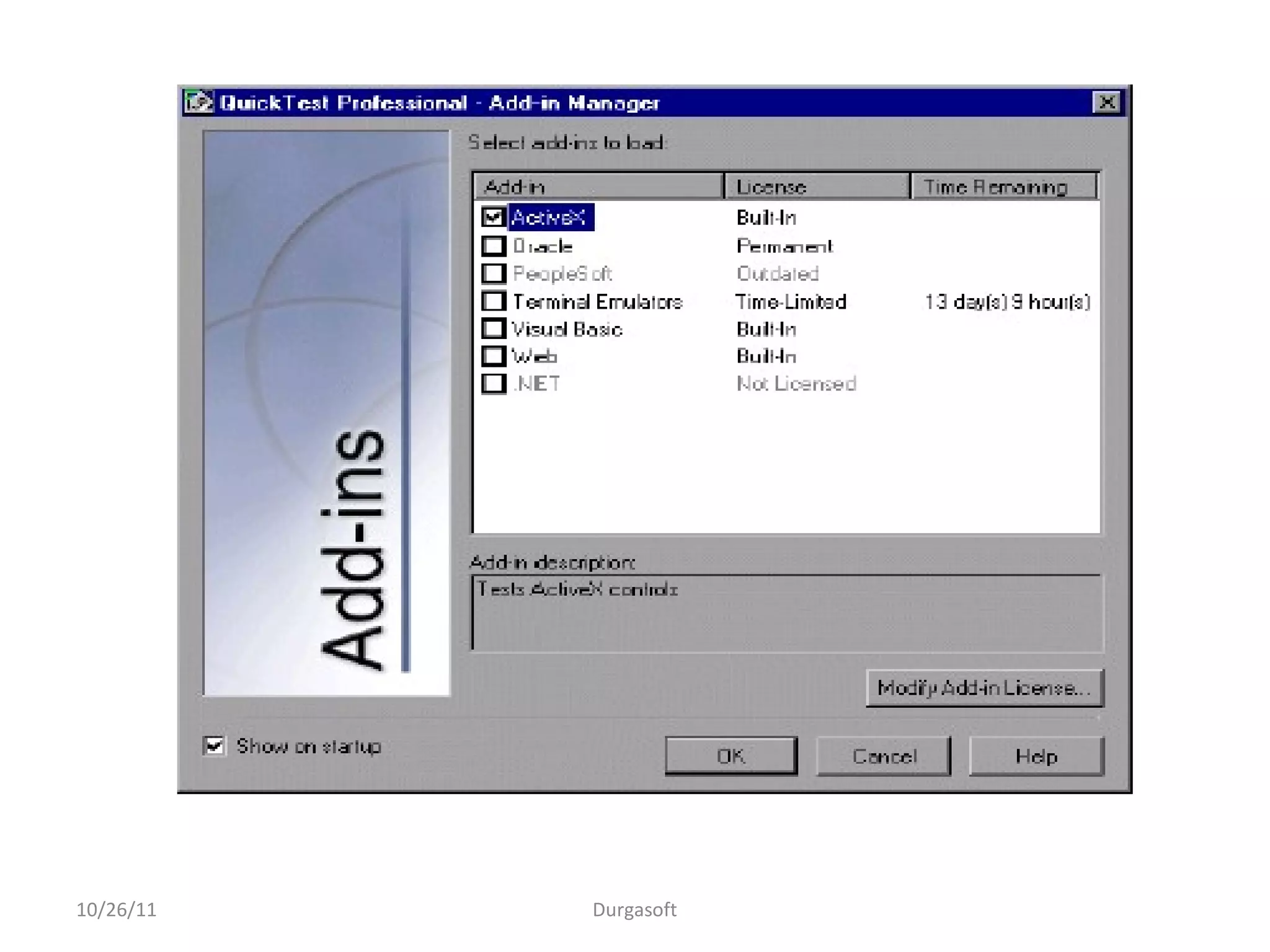Enable the Visual Basic add-in
The image size is (1270, 952).
(494, 329)
